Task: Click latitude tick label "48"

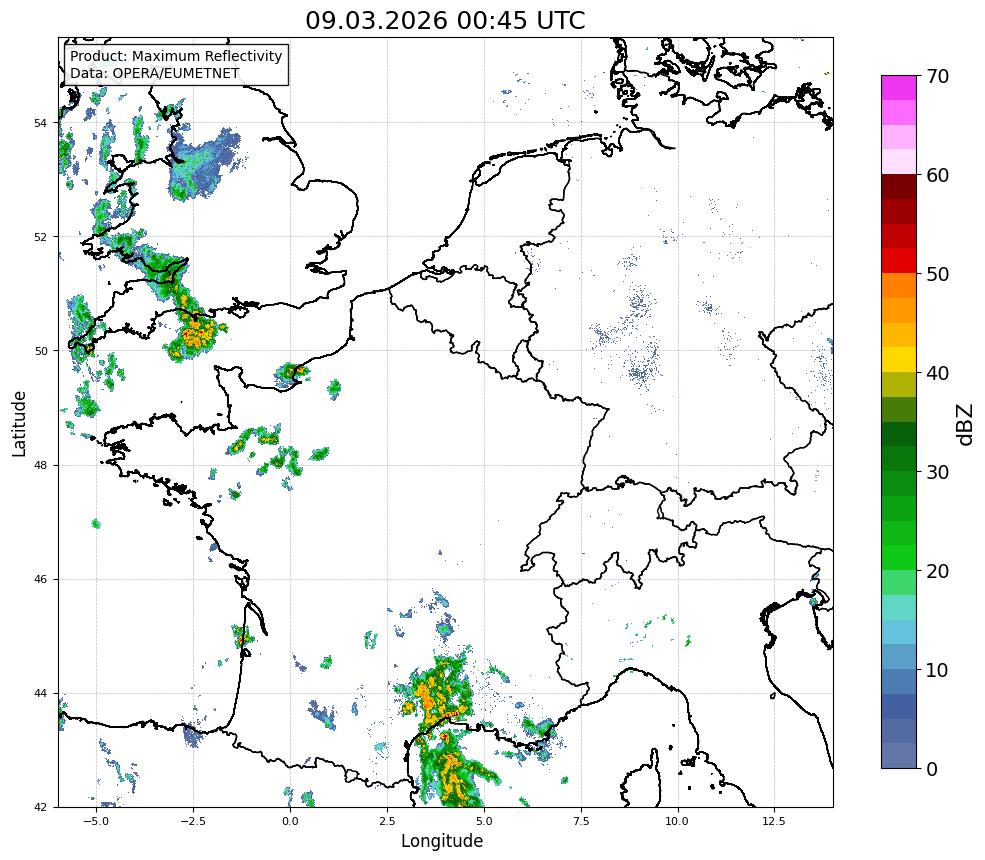Action: [x=40, y=465]
